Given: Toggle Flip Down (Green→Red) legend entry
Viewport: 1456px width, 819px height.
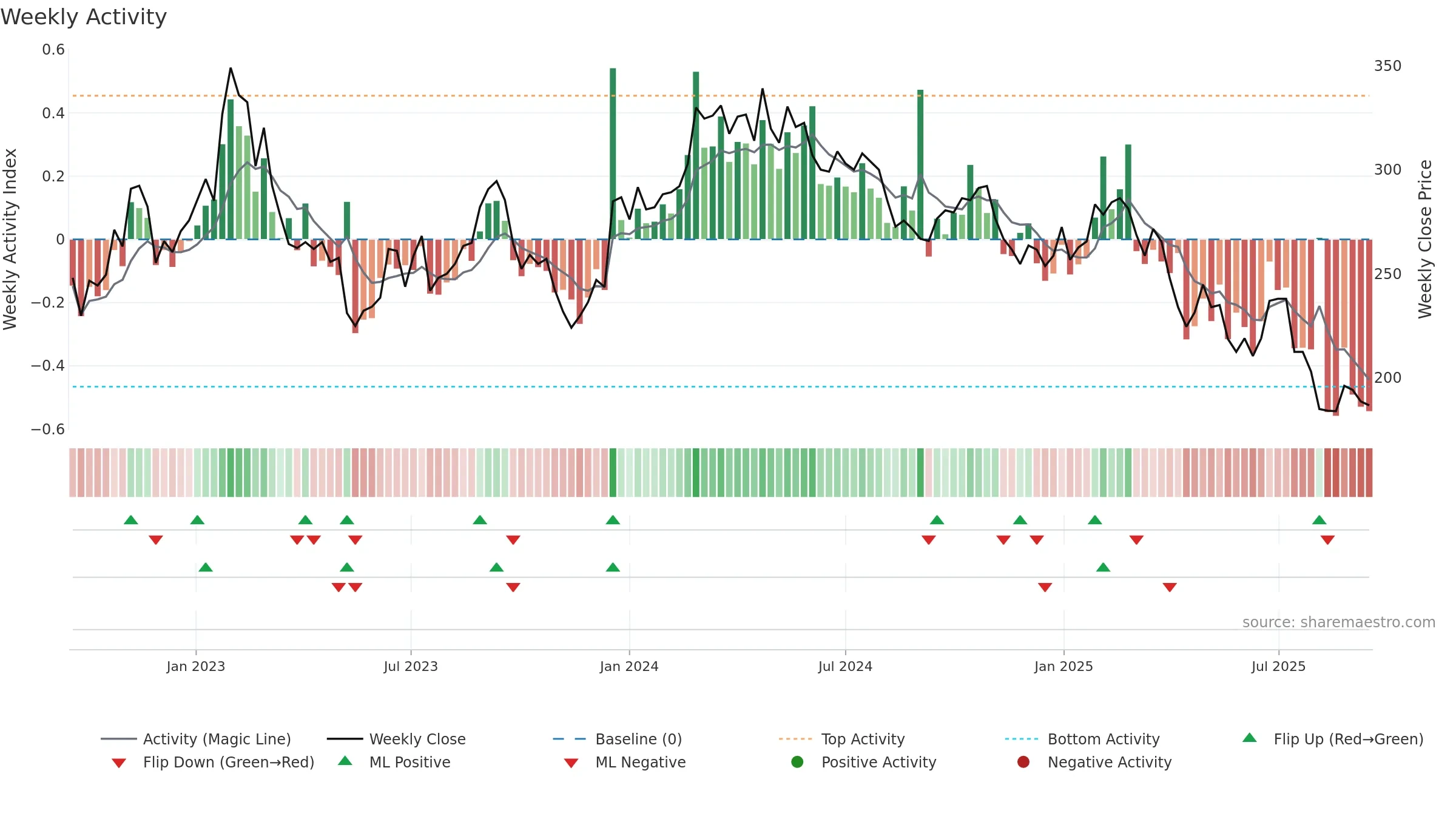Looking at the screenshot, I should [x=213, y=762].
